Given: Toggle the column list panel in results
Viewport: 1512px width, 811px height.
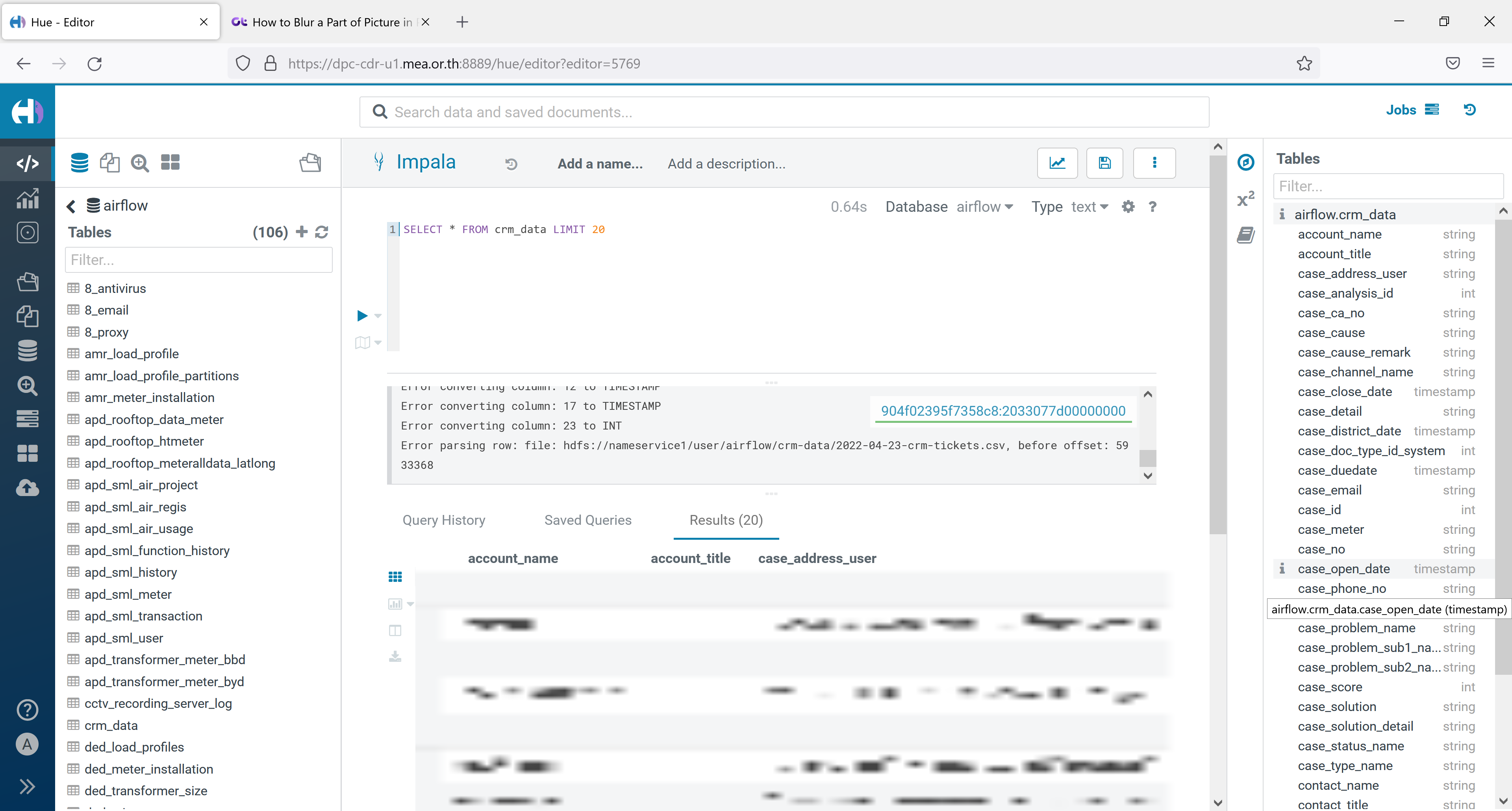Looking at the screenshot, I should click(x=395, y=630).
